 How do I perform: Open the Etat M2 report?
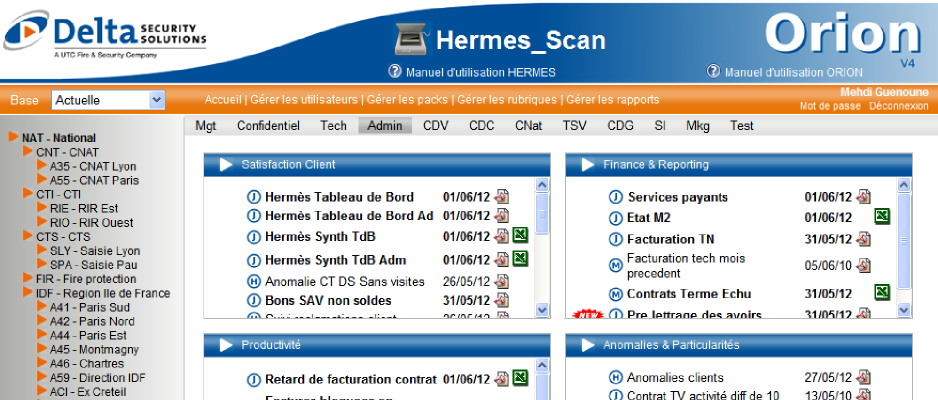[x=651, y=218]
